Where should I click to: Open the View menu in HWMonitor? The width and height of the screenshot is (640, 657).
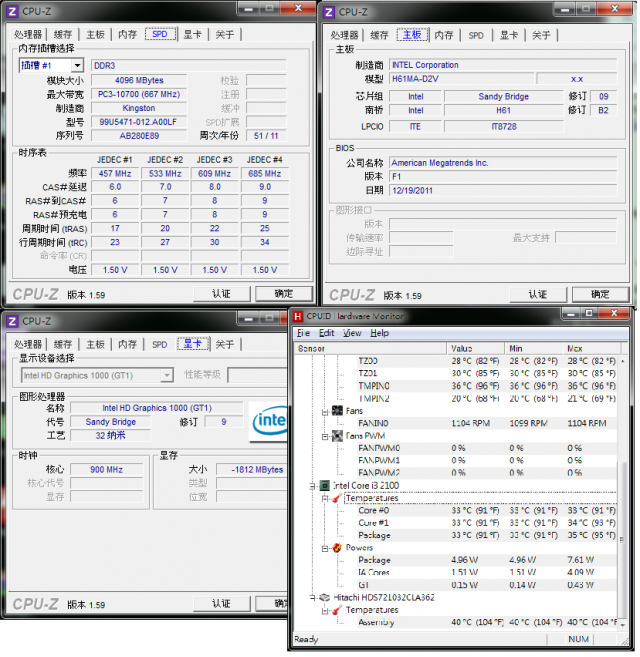pyautogui.click(x=352, y=333)
